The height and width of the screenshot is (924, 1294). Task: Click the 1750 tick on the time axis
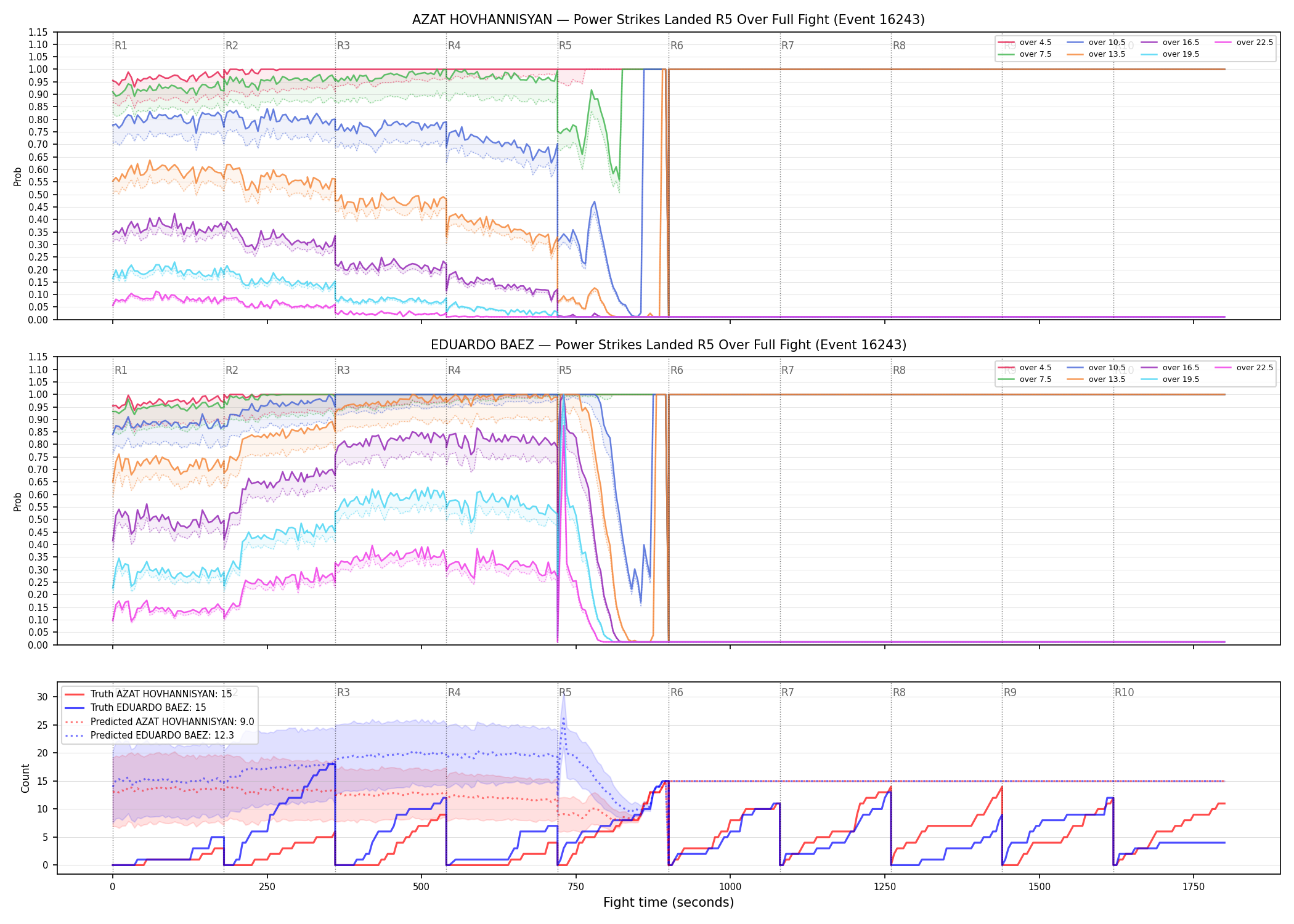[x=1194, y=887]
